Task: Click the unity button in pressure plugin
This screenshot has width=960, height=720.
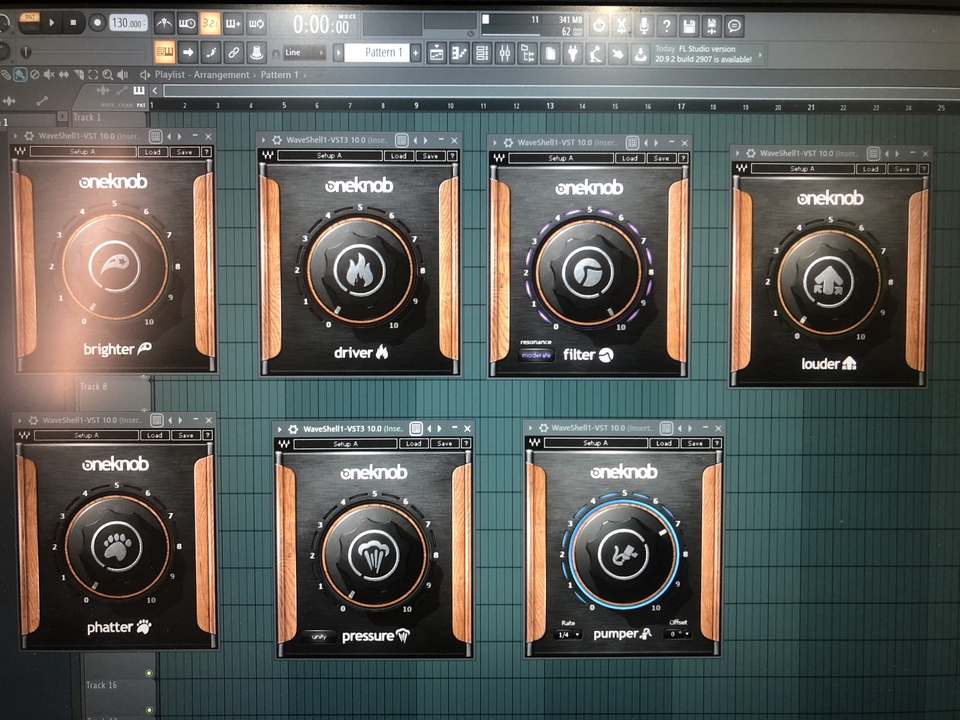Action: pos(319,637)
